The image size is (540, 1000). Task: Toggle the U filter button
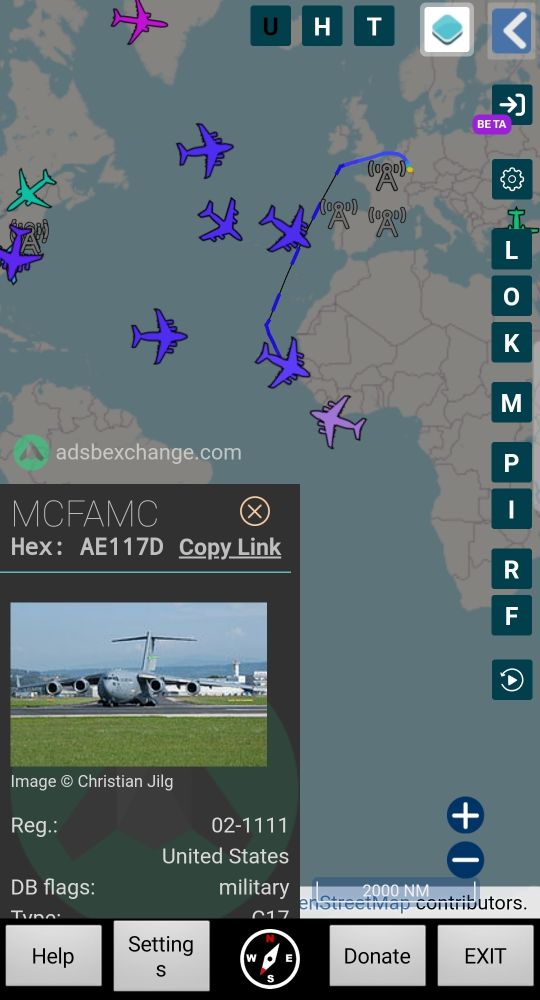(270, 26)
